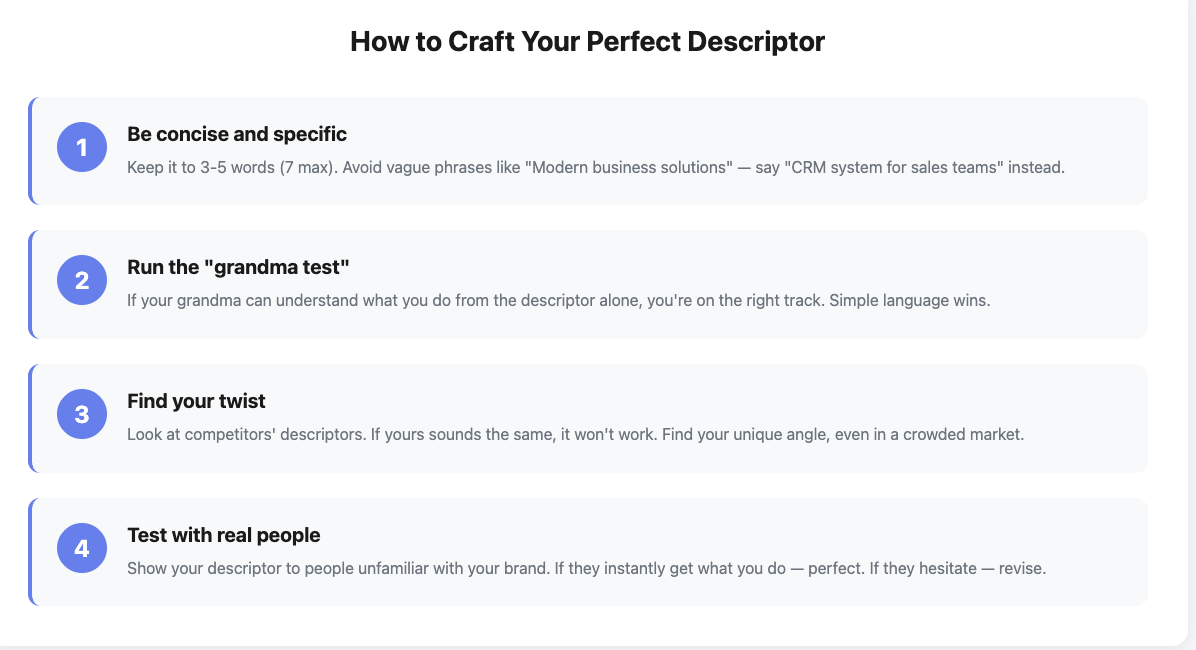Click the number 2 circle badge

[82, 281]
